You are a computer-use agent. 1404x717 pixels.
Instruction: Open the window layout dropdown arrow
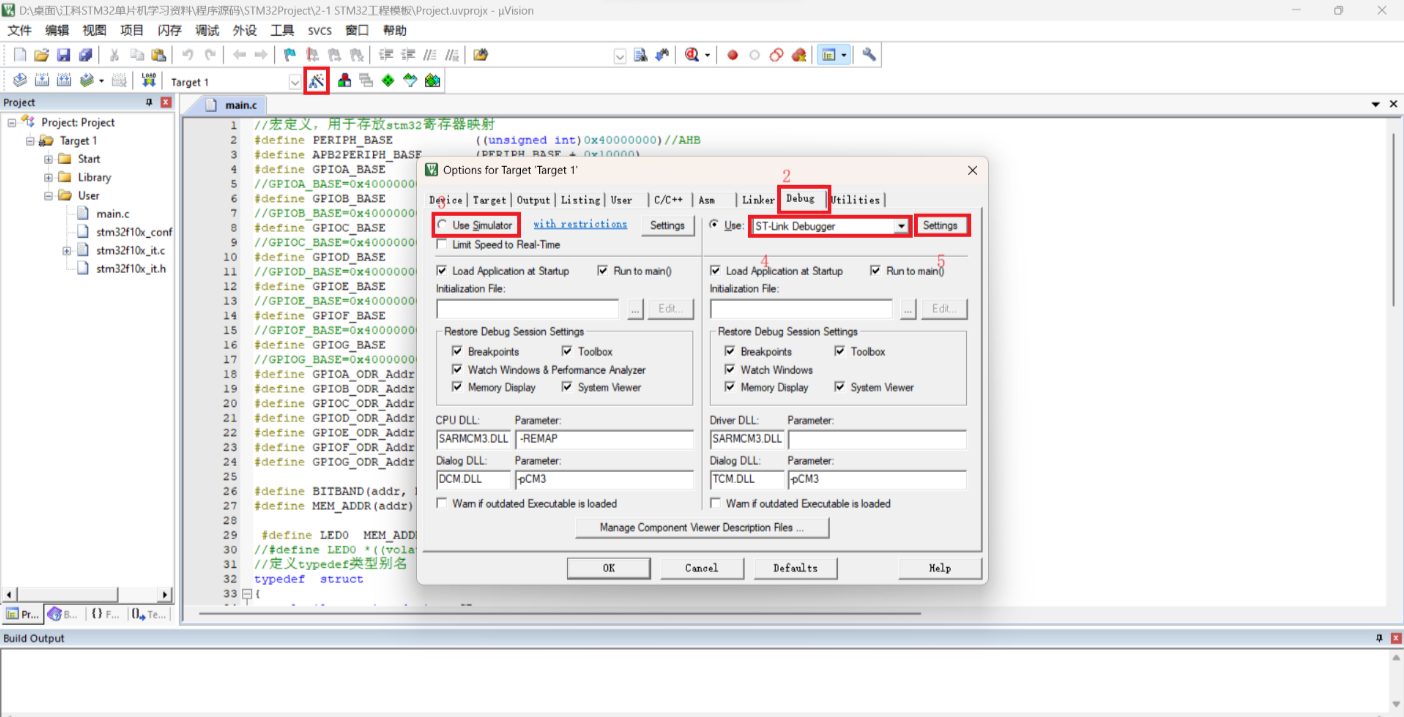click(845, 55)
